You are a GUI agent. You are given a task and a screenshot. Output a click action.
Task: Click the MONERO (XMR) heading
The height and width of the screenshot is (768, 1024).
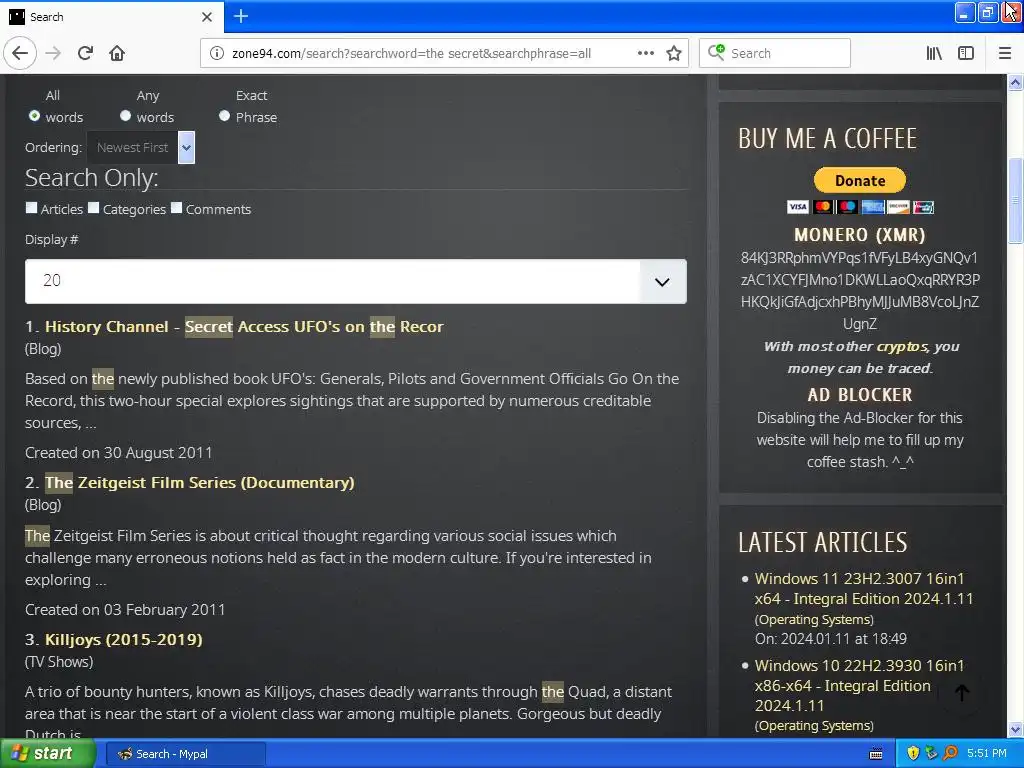point(859,234)
